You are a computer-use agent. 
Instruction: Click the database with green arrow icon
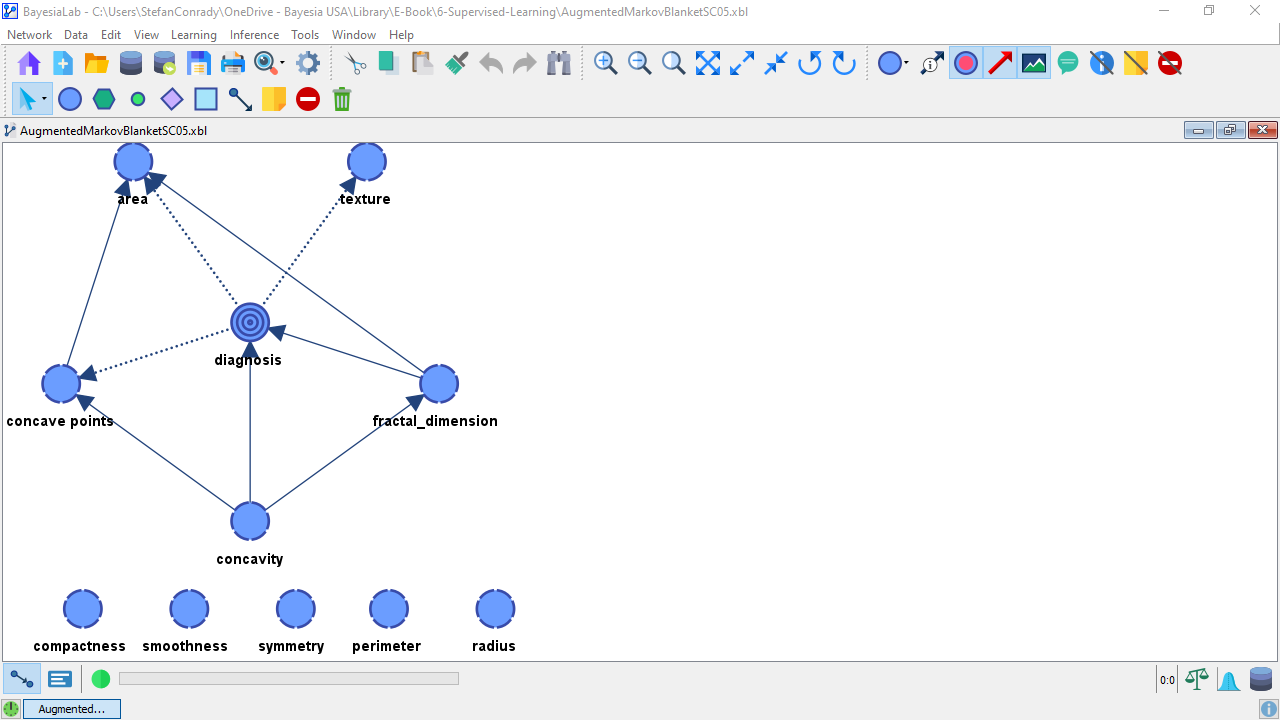(x=165, y=64)
